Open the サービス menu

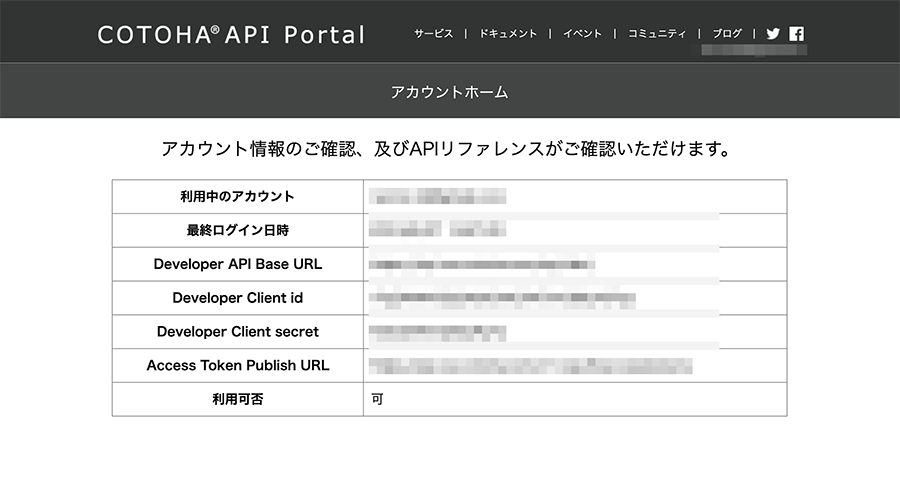(x=434, y=34)
